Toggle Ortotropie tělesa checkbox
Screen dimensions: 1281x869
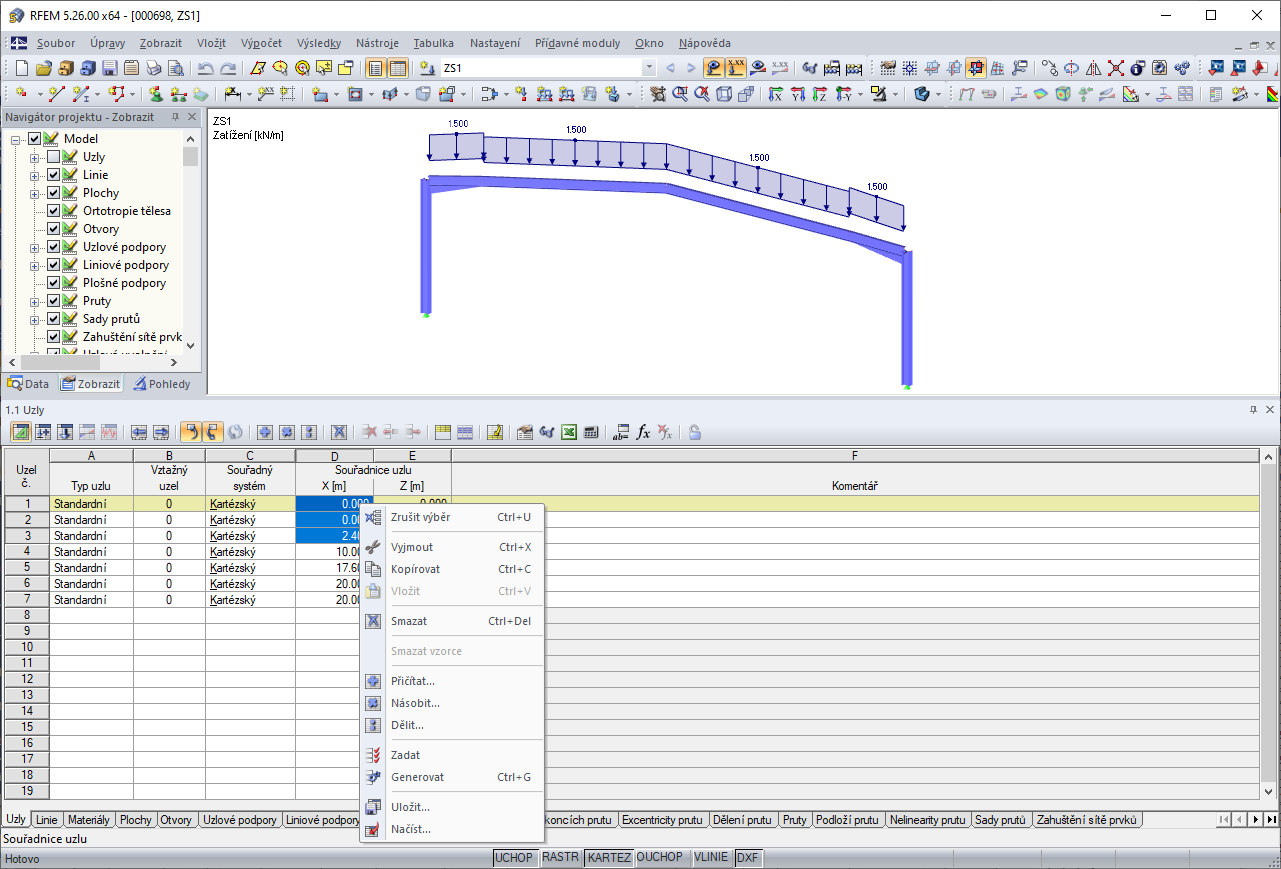tap(53, 211)
